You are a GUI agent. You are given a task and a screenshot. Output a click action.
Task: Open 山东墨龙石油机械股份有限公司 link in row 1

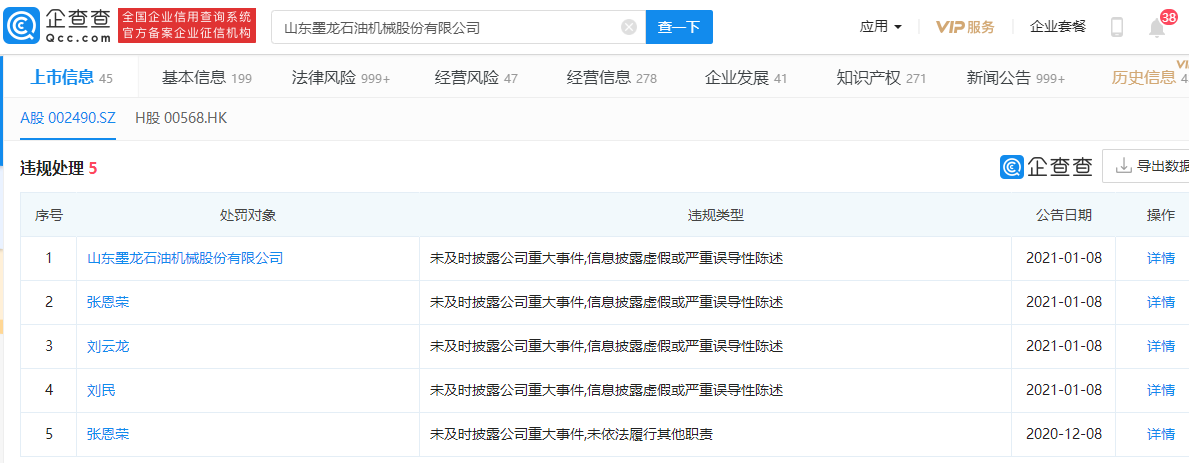point(185,258)
